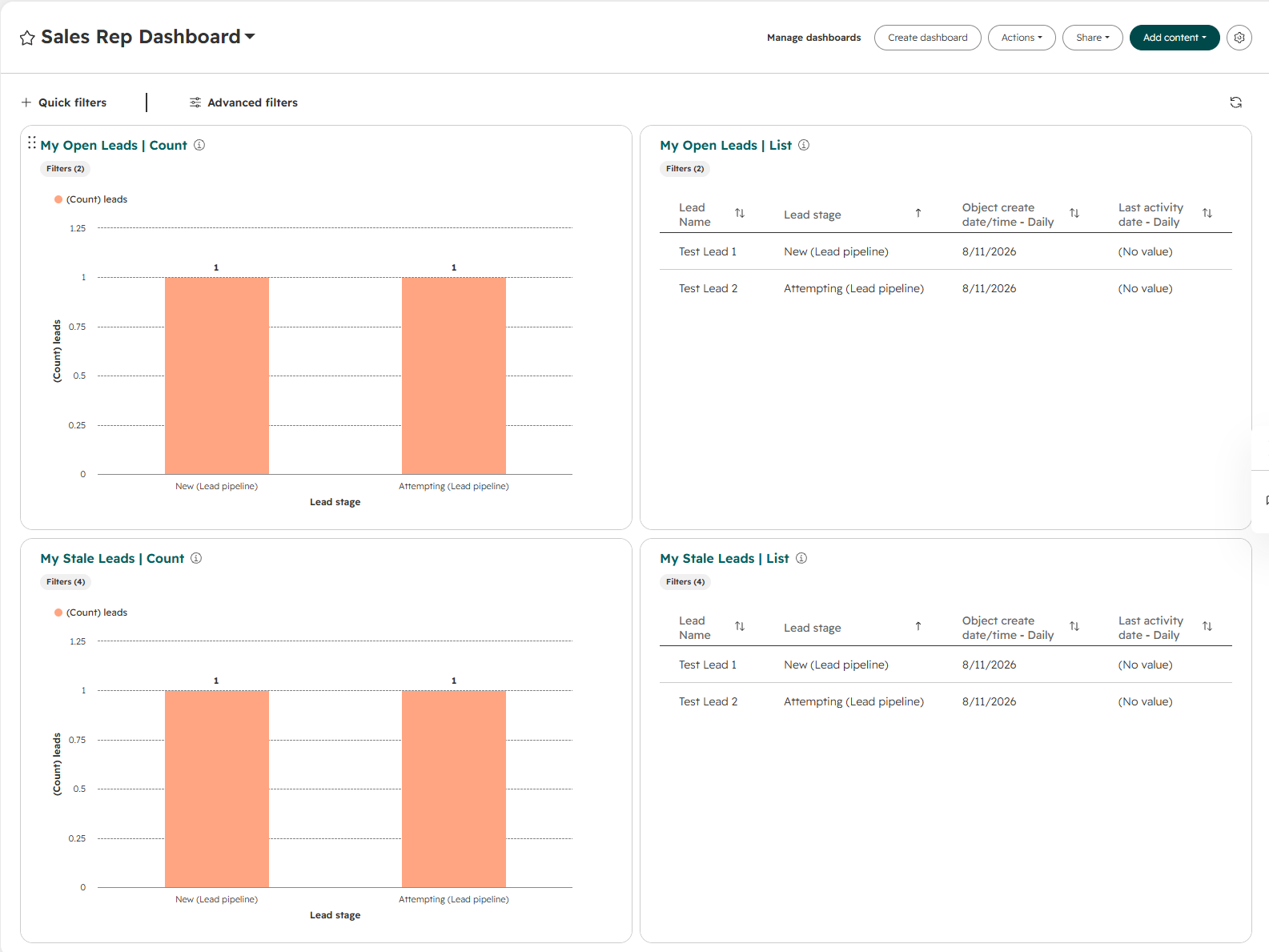The width and height of the screenshot is (1269, 952).
Task: Sort Open Leads List by Lead stage arrow
Action: tap(918, 213)
